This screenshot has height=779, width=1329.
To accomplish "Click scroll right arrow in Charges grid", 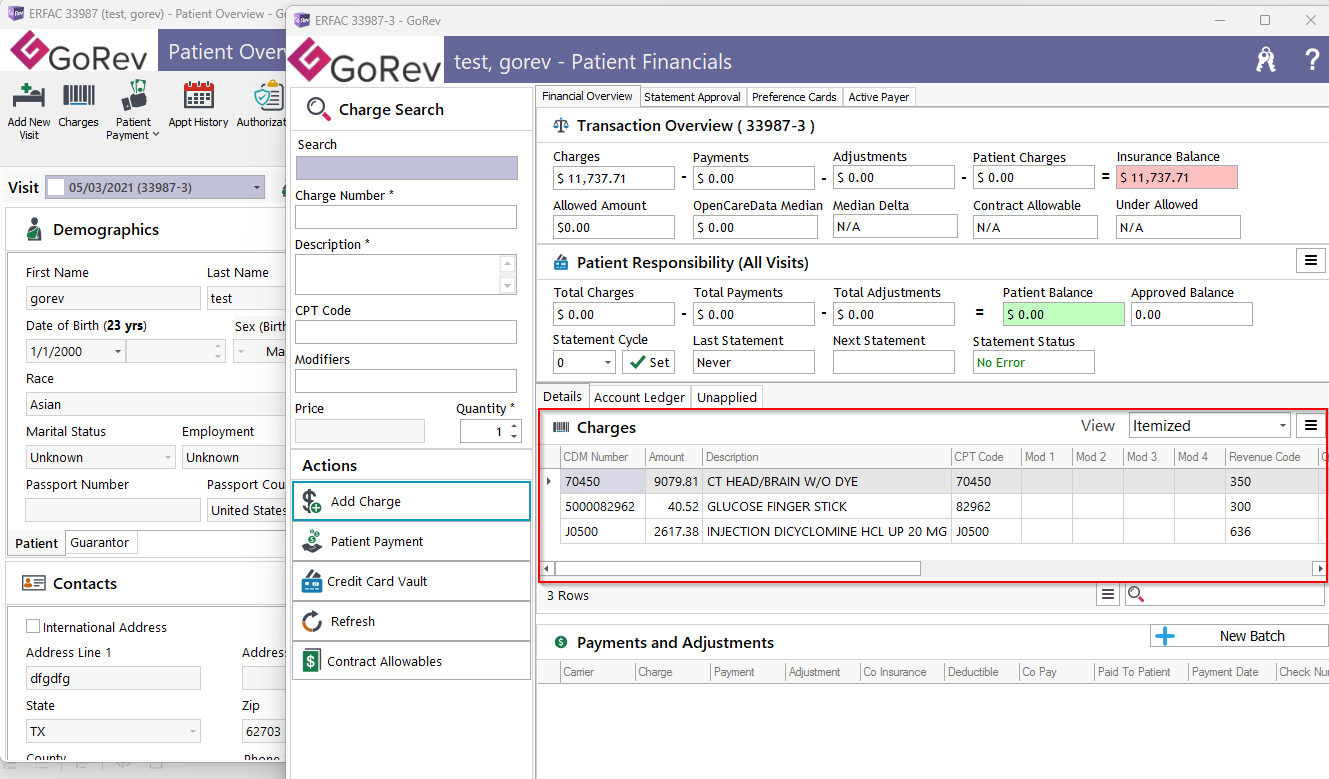I will click(x=1320, y=568).
